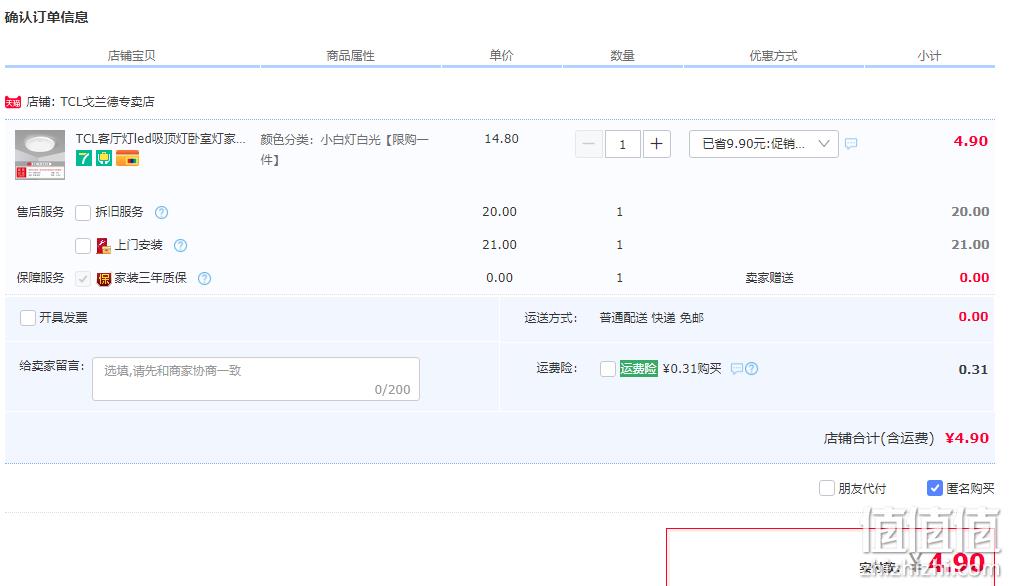Click the orange credit card payment icon

click(x=128, y=158)
